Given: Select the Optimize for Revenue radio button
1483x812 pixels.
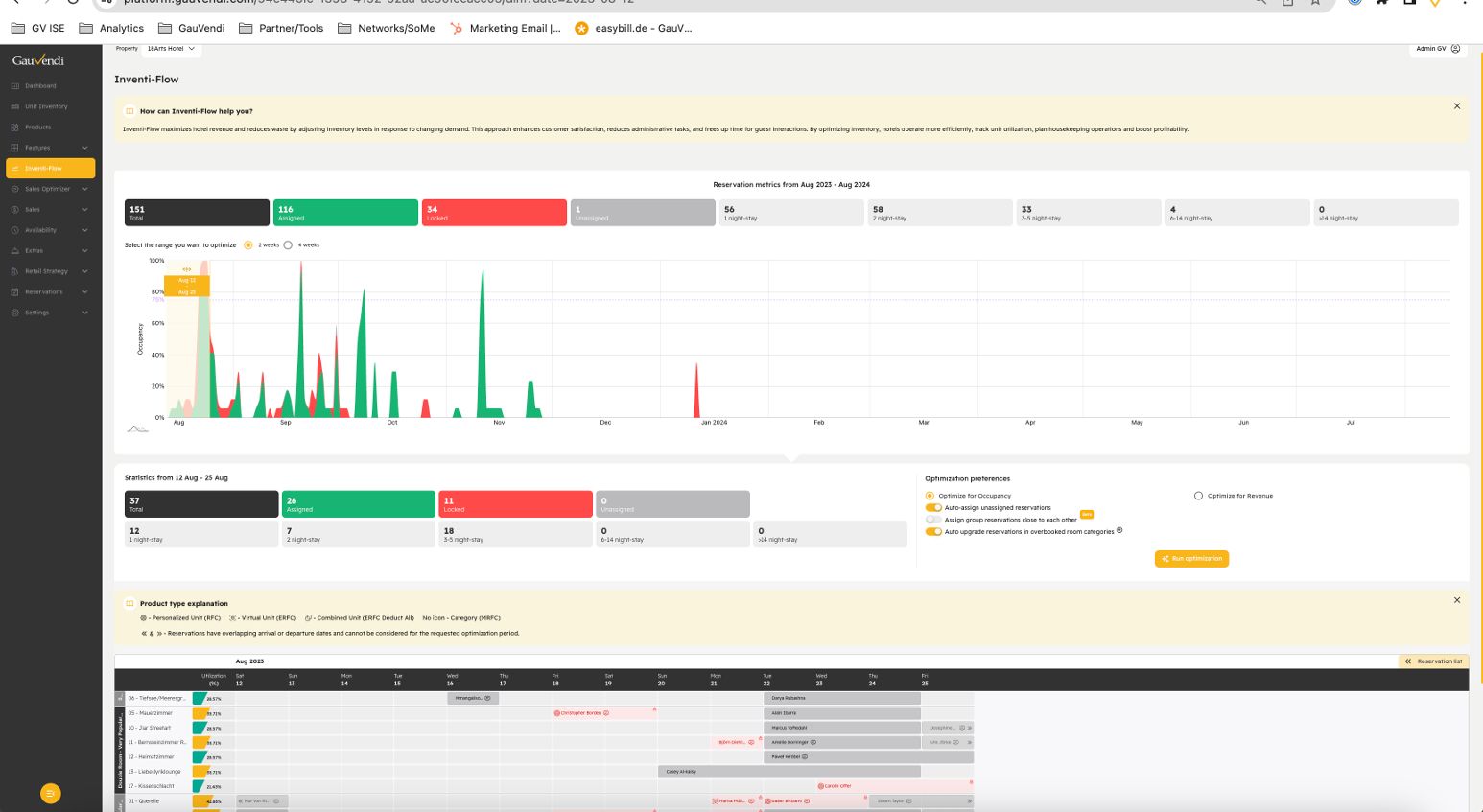Looking at the screenshot, I should point(1198,496).
